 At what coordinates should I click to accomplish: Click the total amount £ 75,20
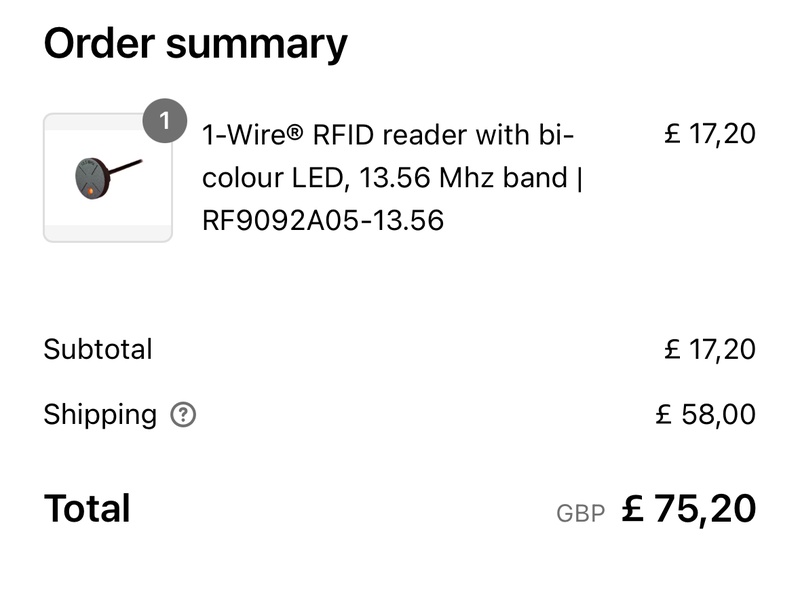689,509
